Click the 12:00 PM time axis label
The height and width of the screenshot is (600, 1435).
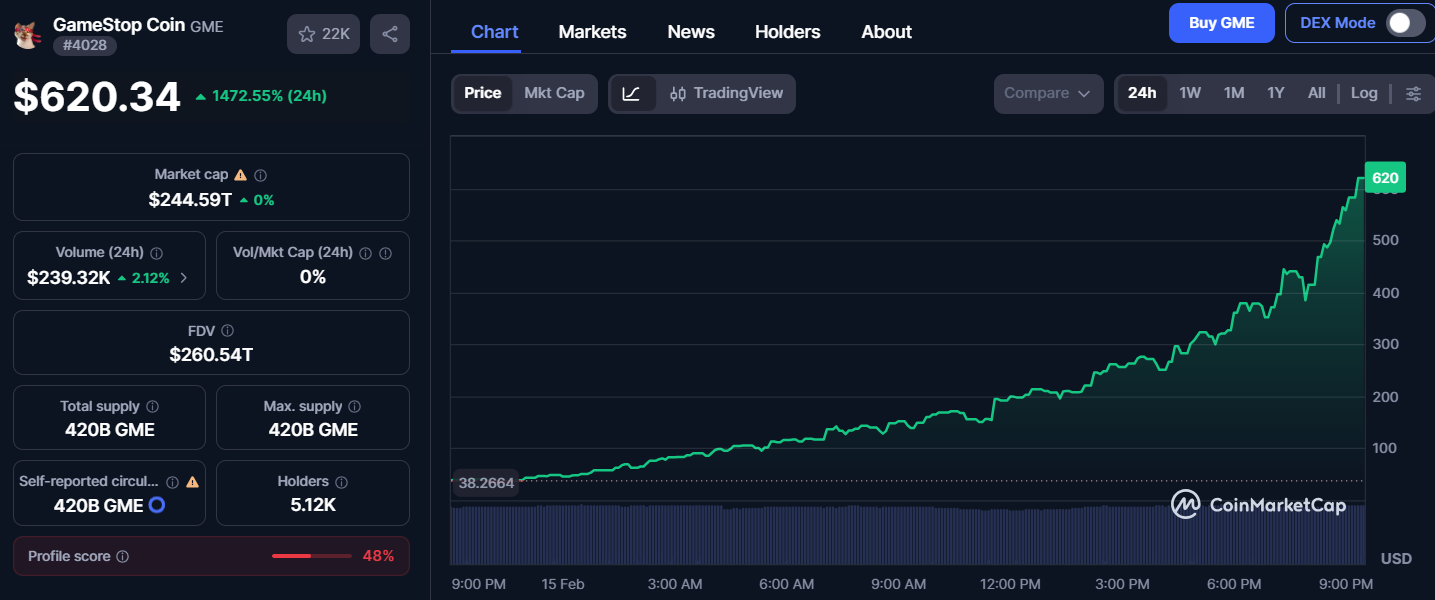1010,584
